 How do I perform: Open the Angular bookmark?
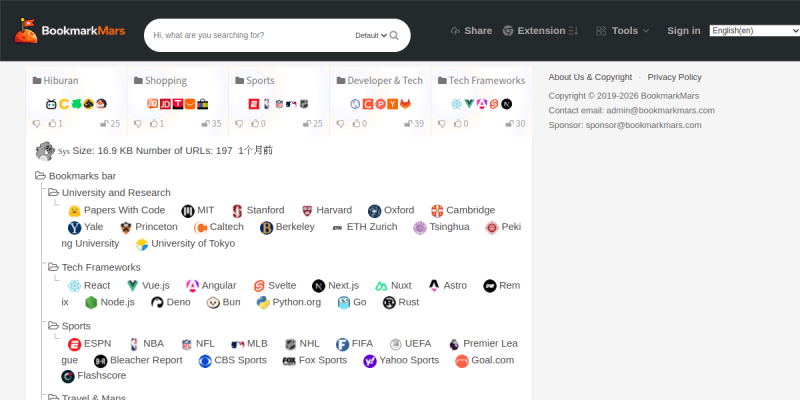[x=211, y=286]
